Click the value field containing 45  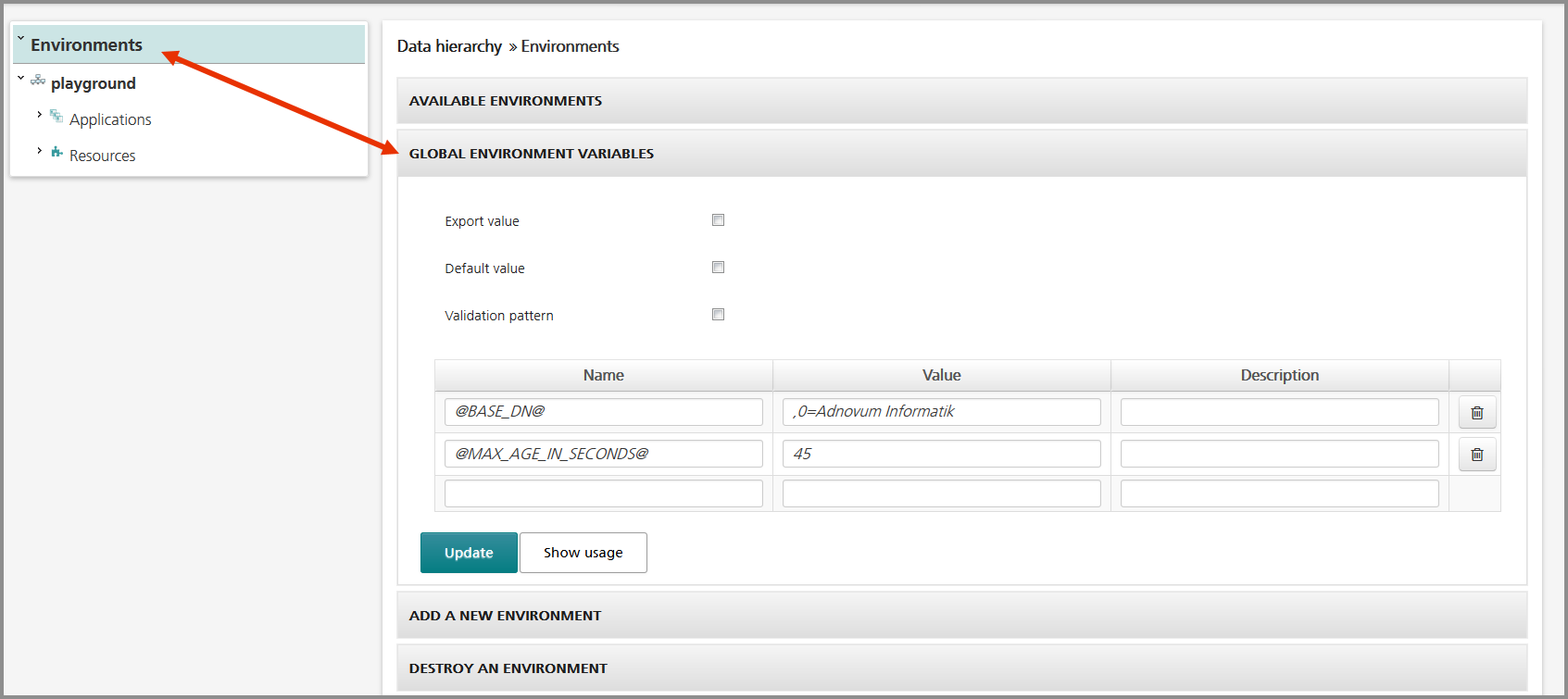942,454
